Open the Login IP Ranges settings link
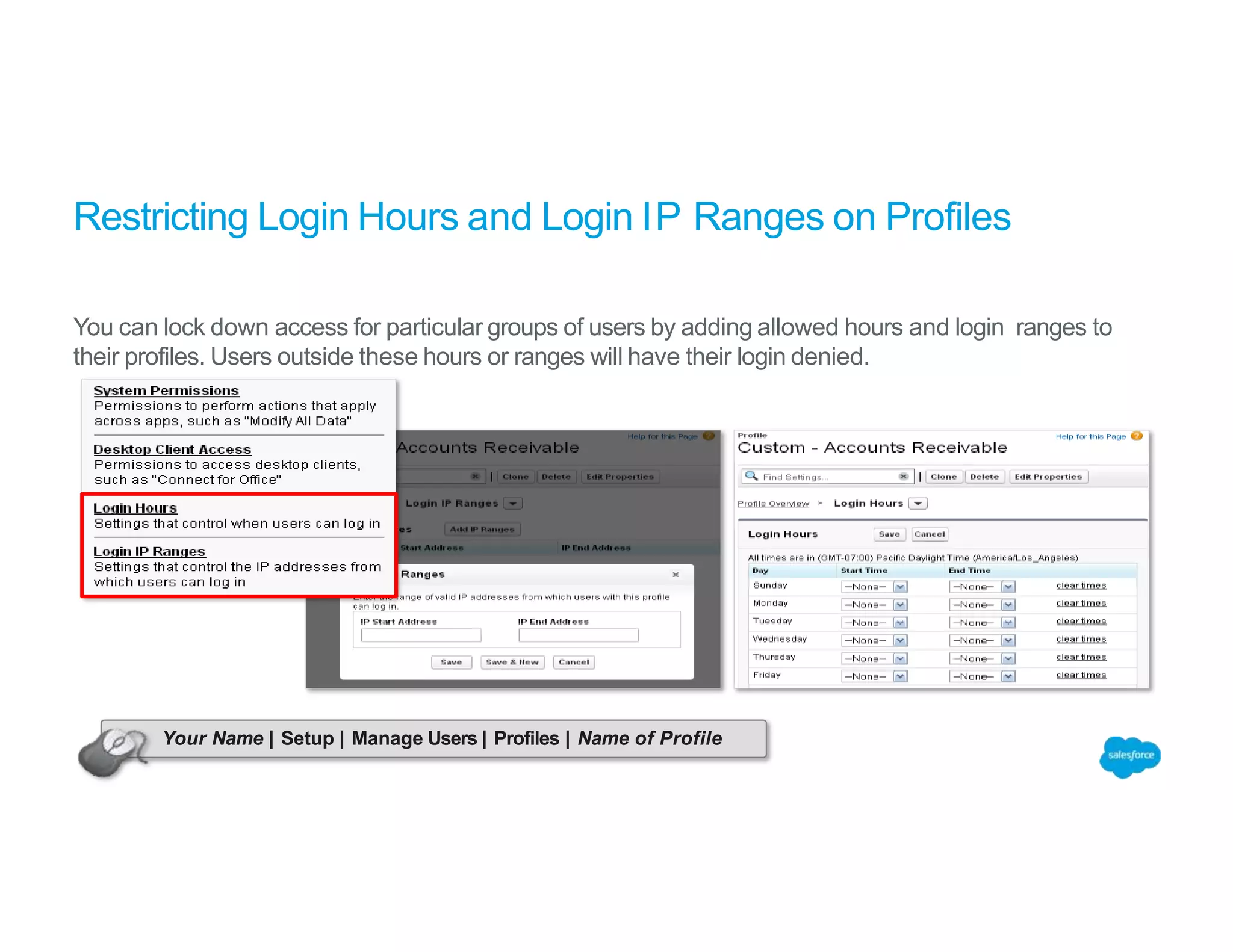The image size is (1233, 952). point(149,551)
